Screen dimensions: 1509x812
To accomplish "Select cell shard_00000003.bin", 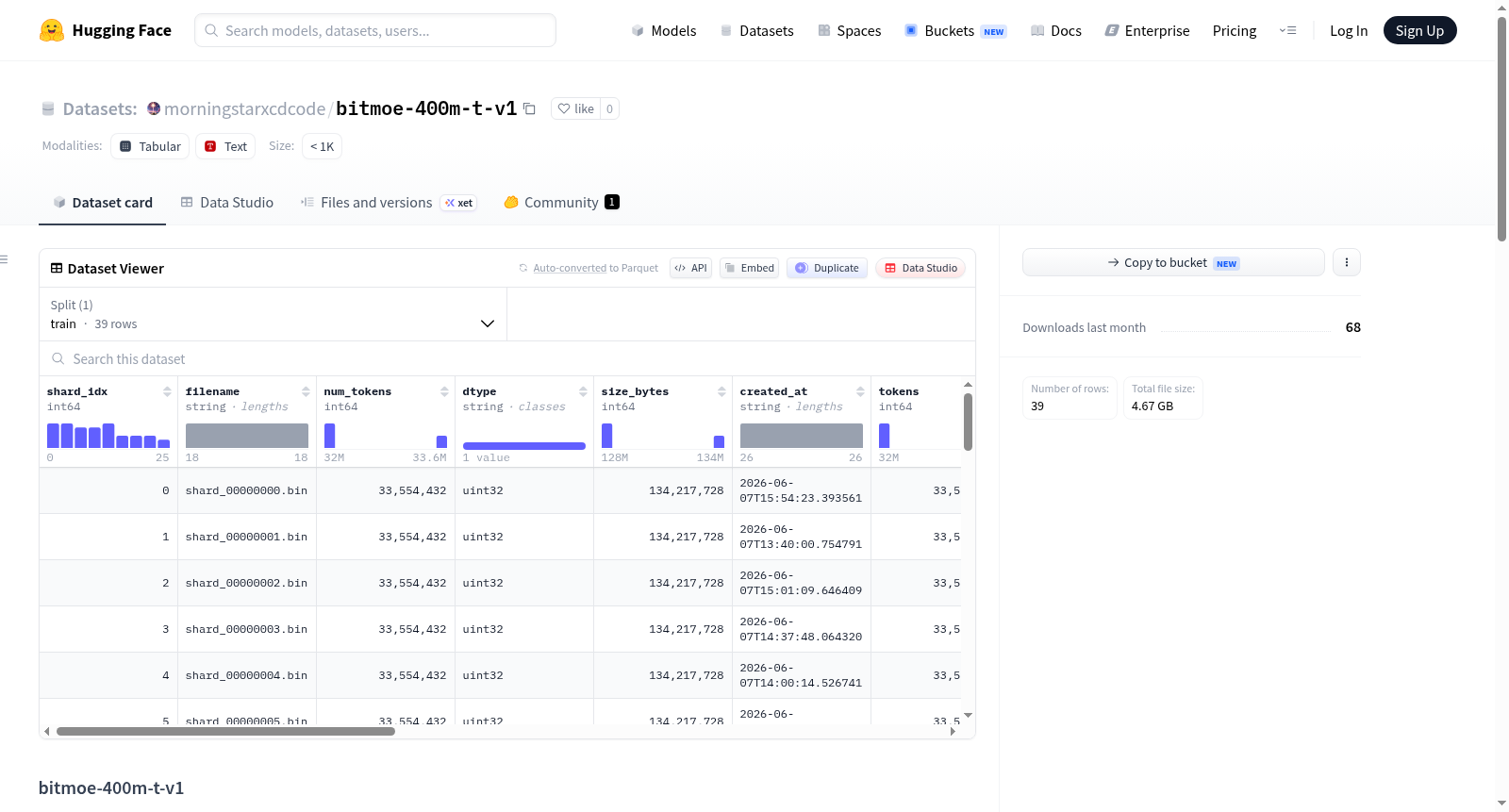I will pyautogui.click(x=247, y=629).
